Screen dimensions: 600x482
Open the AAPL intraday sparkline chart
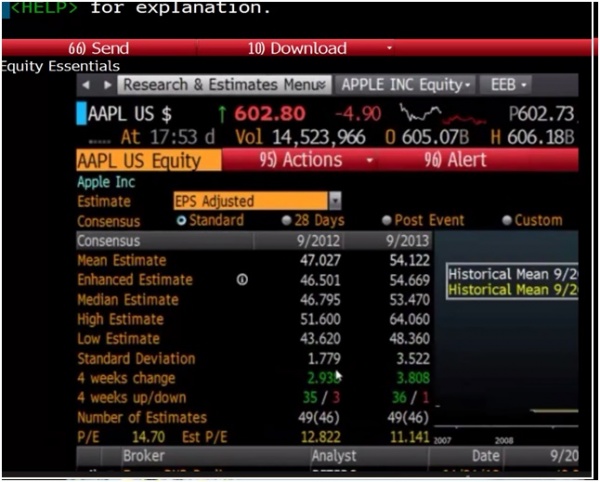(443, 114)
